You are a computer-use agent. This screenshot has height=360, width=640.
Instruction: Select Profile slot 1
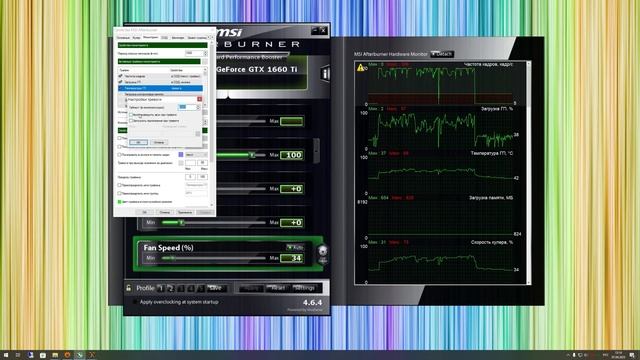coord(160,288)
